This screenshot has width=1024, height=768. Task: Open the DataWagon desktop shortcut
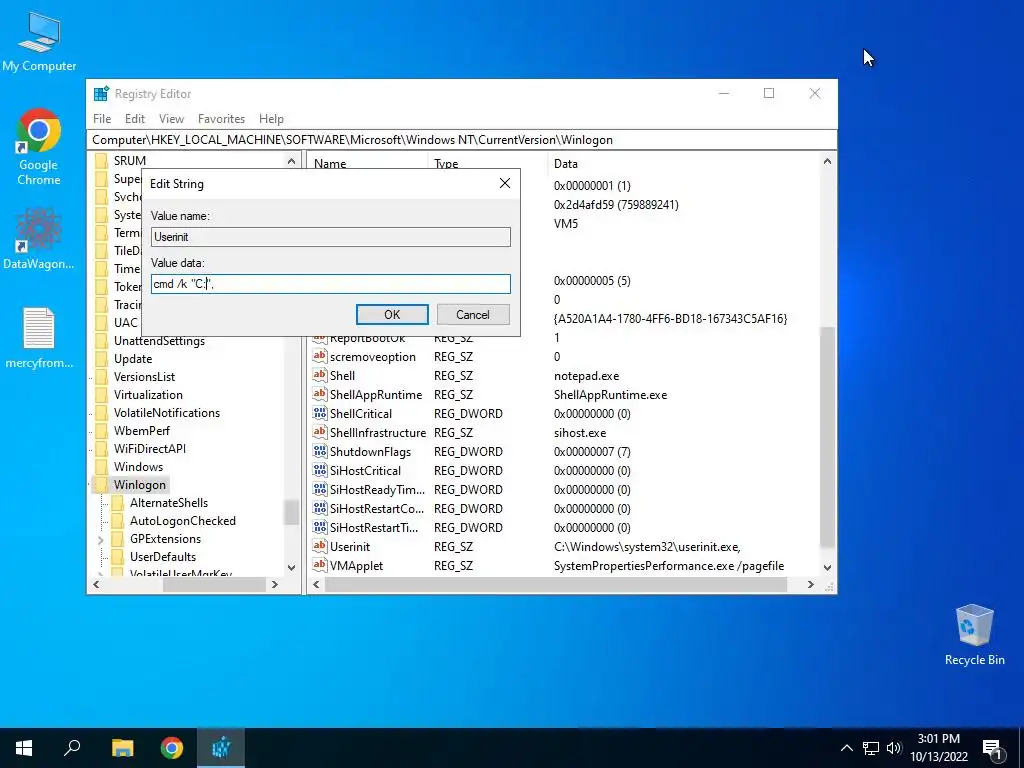coord(39,238)
